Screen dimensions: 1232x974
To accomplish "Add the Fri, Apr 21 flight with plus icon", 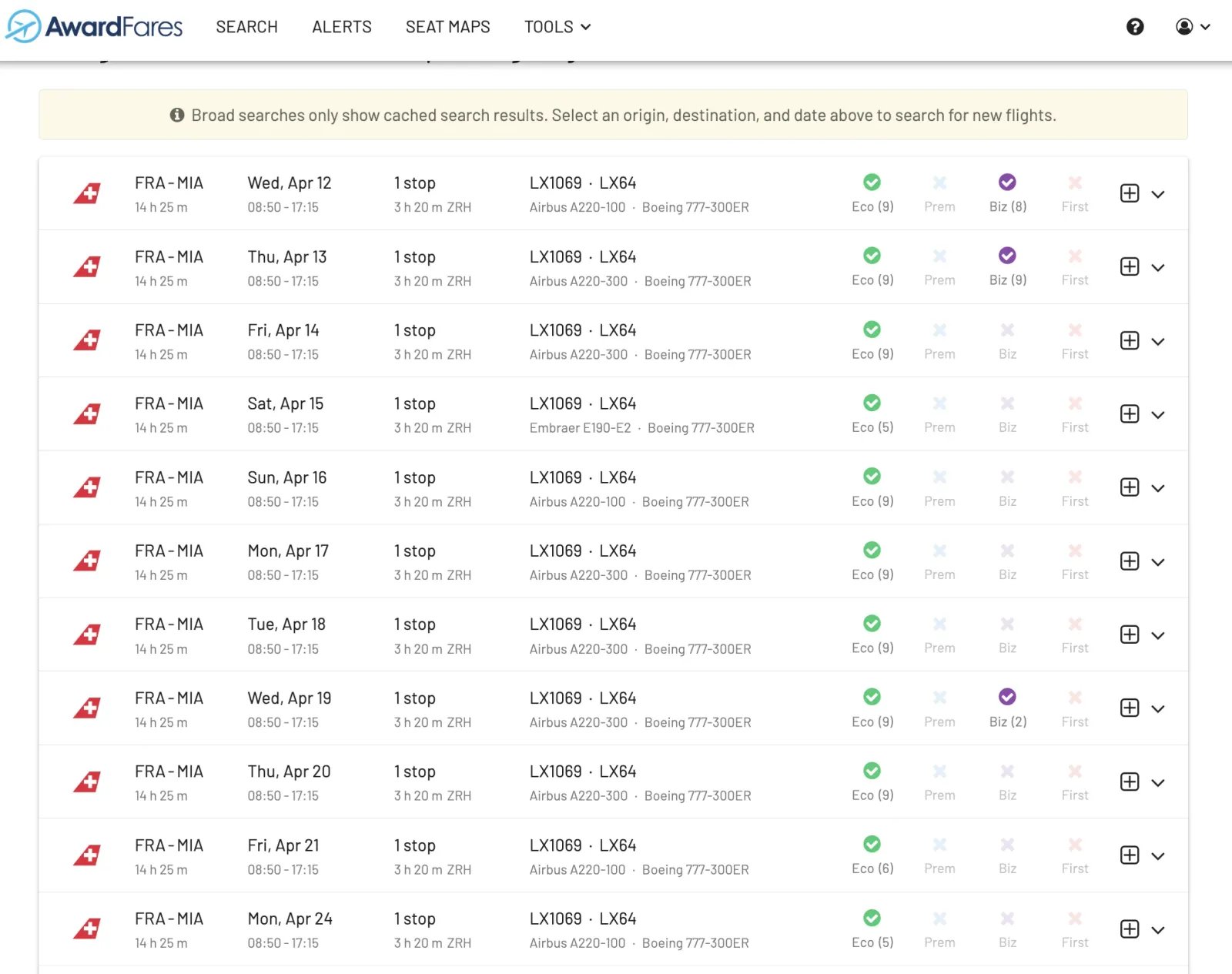I will tap(1130, 855).
